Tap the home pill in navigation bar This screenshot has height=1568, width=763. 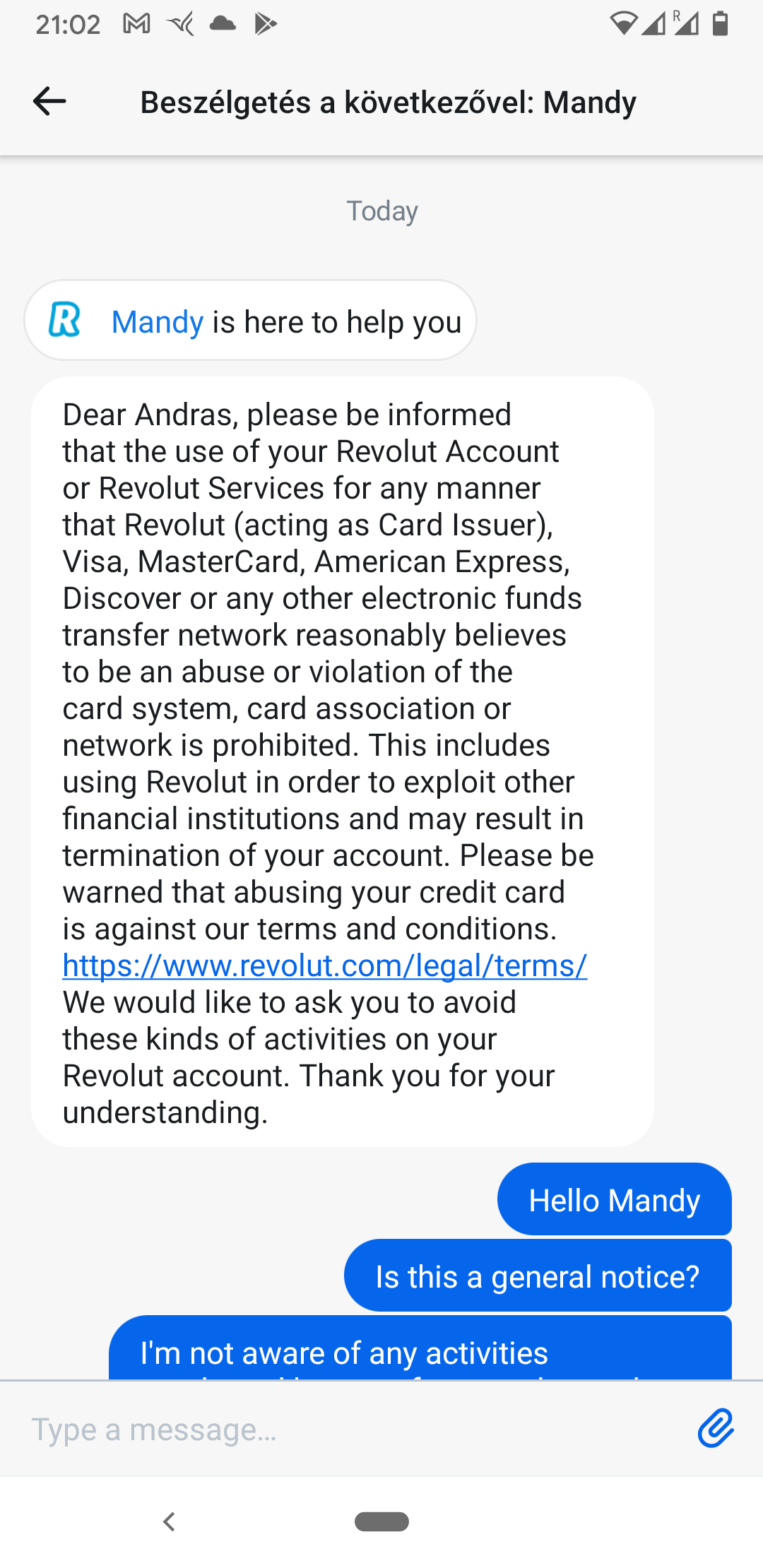pyautogui.click(x=381, y=1521)
